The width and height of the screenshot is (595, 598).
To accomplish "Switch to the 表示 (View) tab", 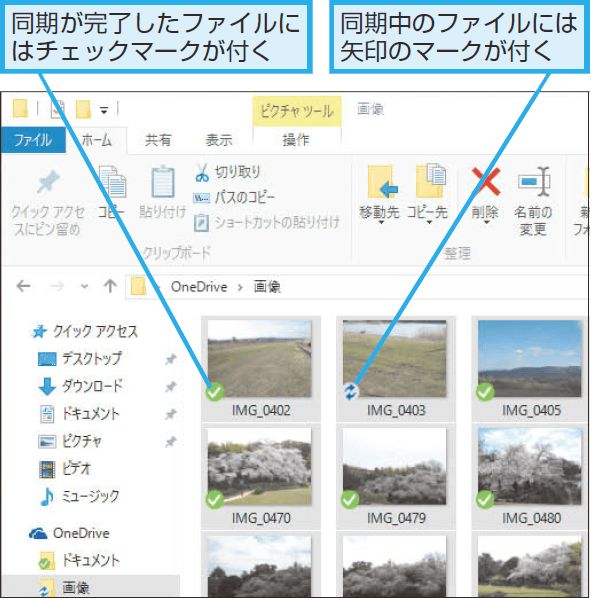I will click(219, 140).
